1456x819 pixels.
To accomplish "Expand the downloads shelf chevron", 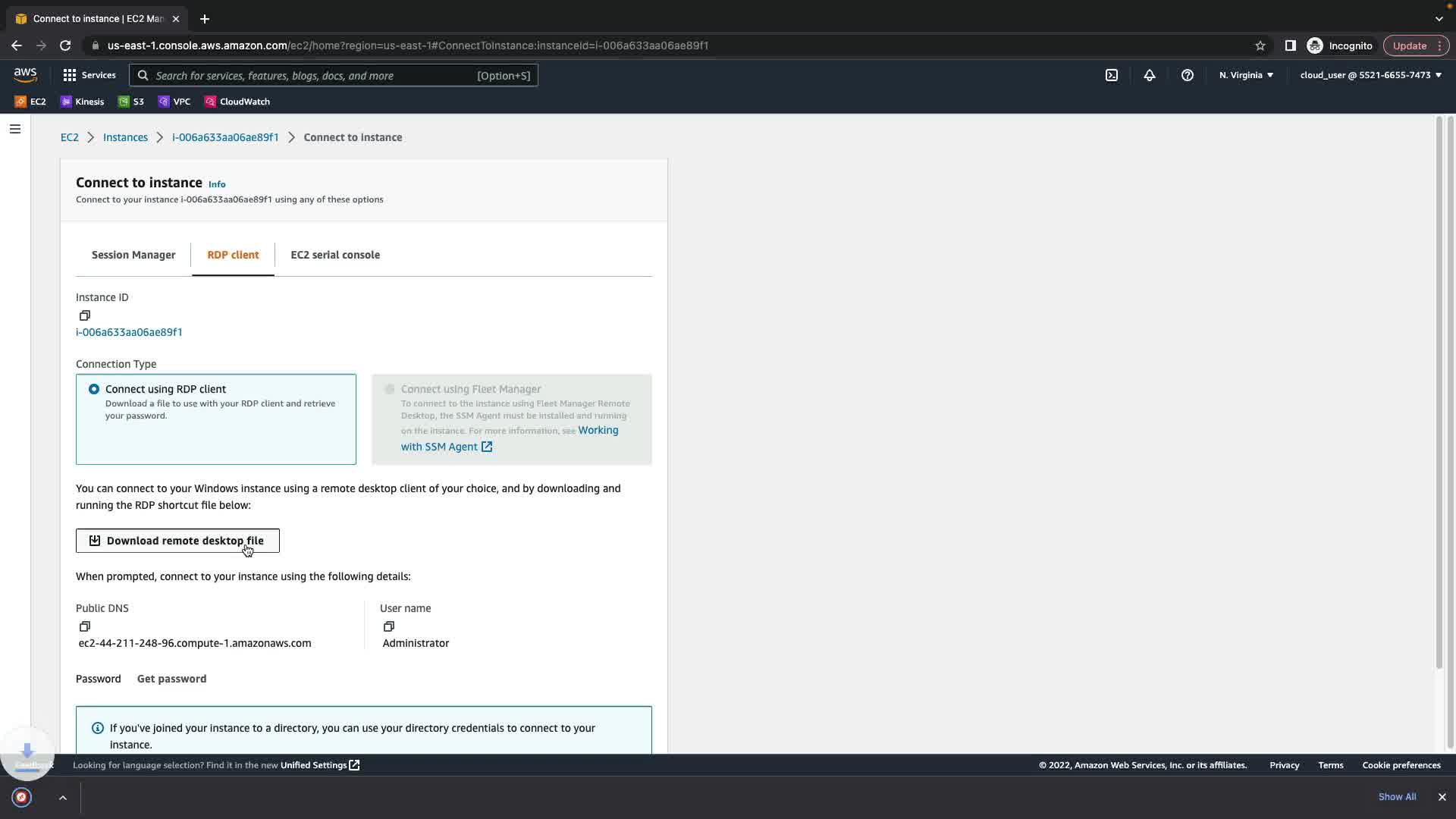I will 63,797.
